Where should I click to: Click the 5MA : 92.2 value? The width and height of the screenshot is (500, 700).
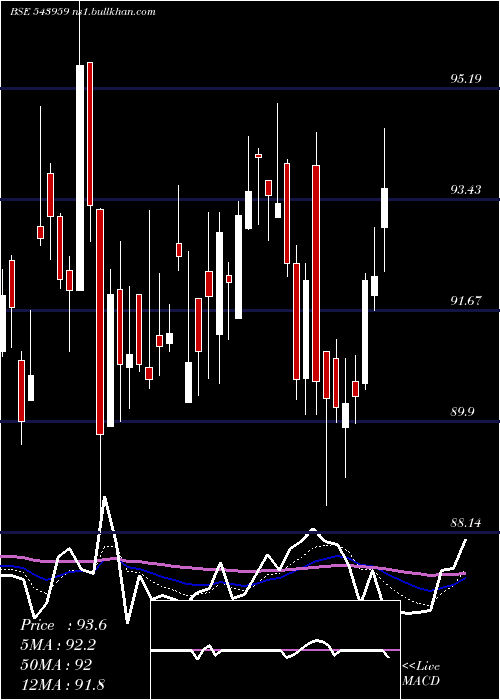click(58, 645)
